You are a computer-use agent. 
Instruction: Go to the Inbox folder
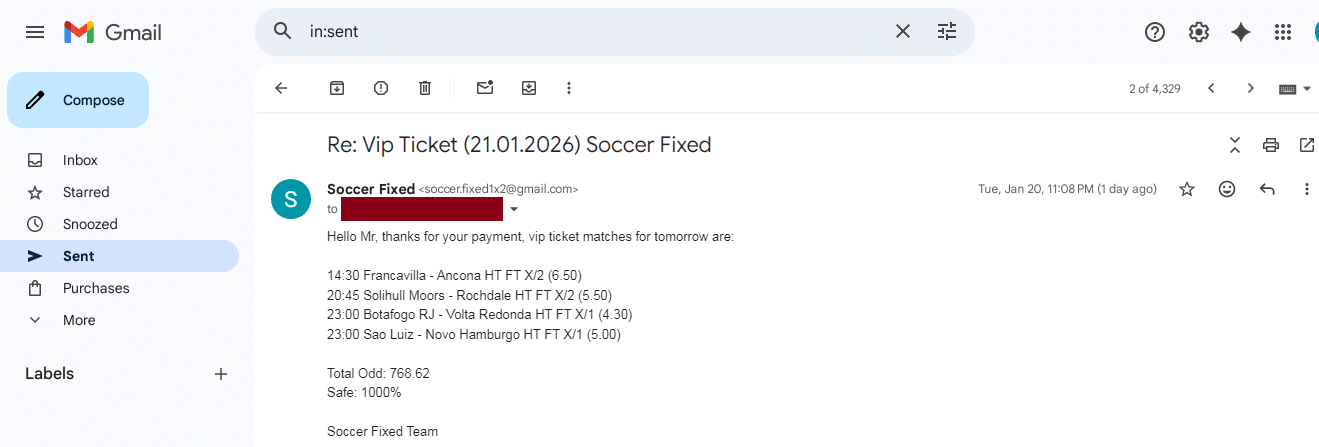(80, 160)
